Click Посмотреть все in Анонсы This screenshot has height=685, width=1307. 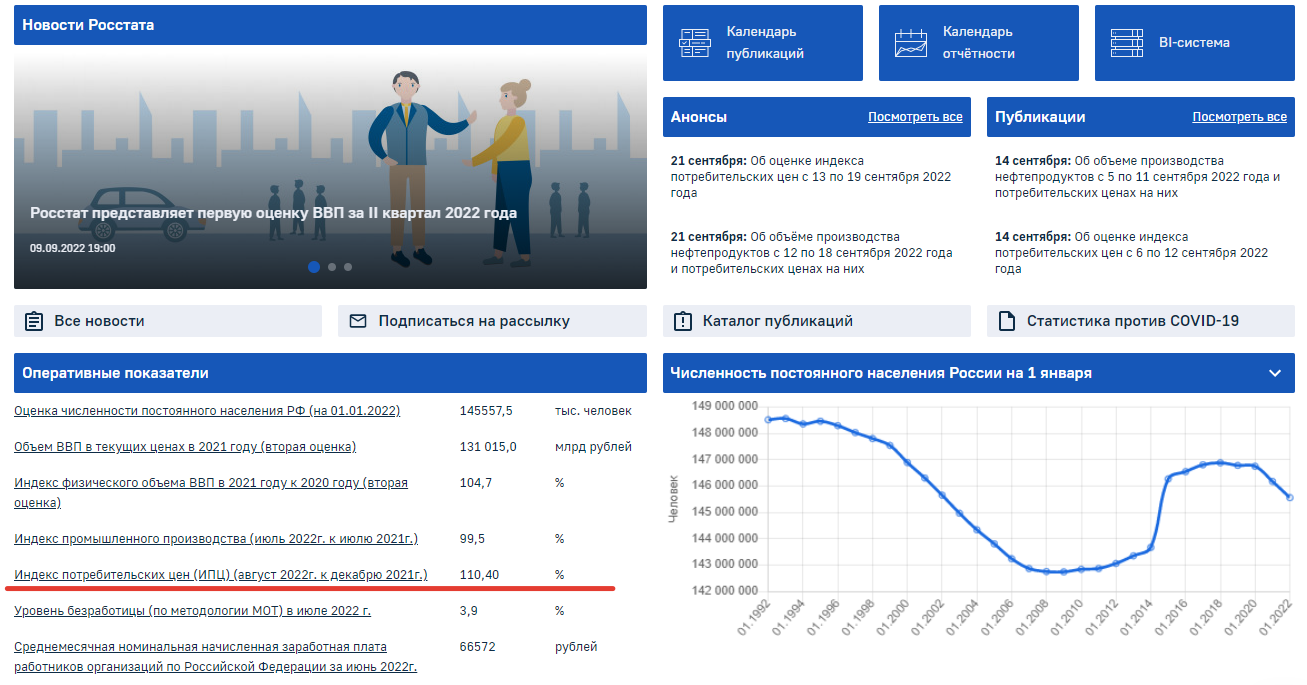(x=915, y=117)
